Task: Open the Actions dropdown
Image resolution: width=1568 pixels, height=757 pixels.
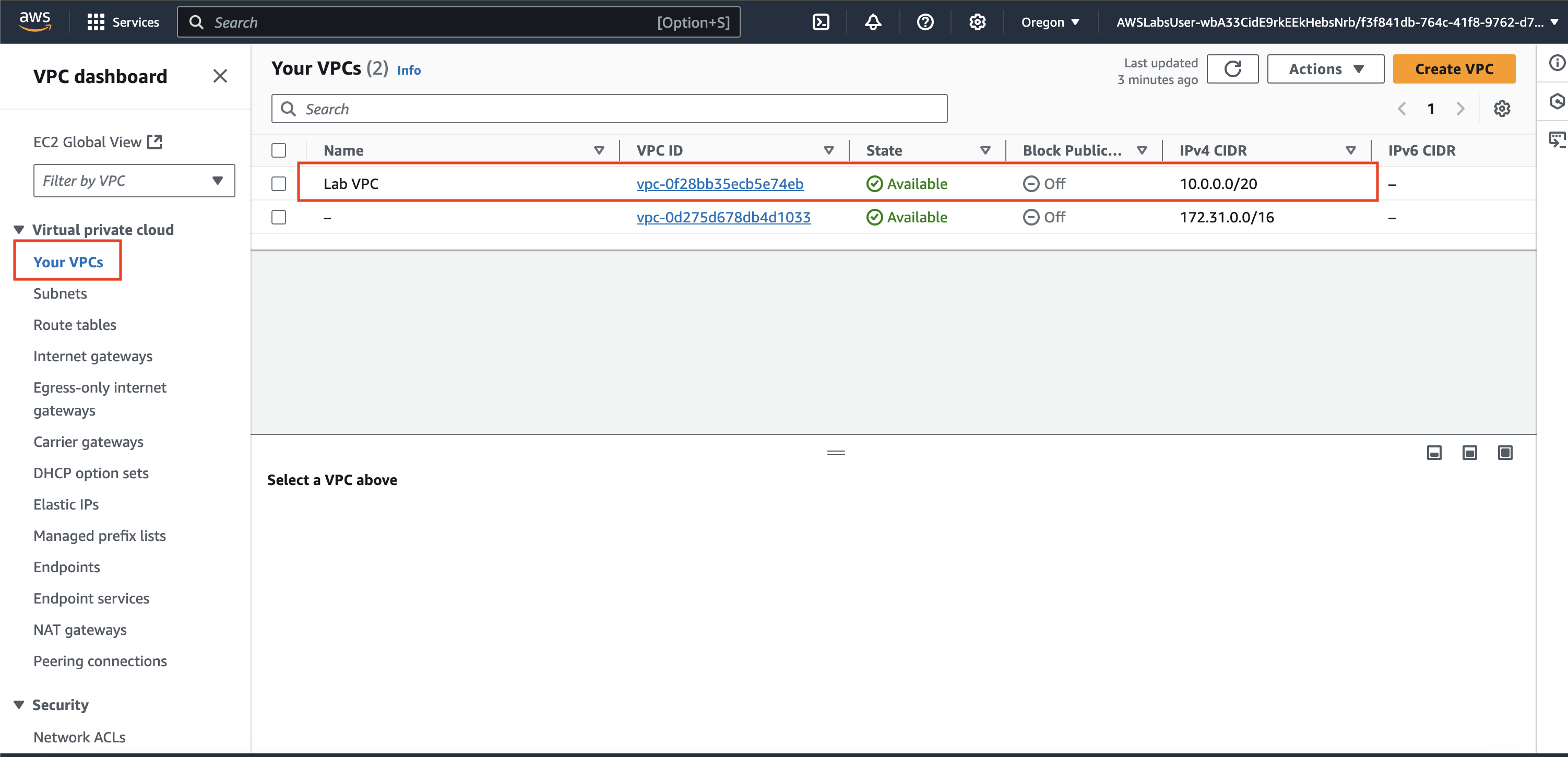Action: (x=1325, y=69)
